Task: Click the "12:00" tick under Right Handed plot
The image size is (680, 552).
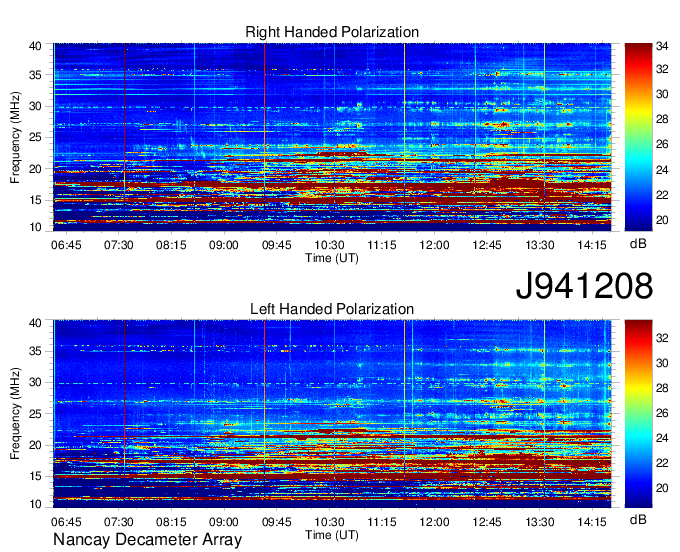Action: click(x=434, y=245)
